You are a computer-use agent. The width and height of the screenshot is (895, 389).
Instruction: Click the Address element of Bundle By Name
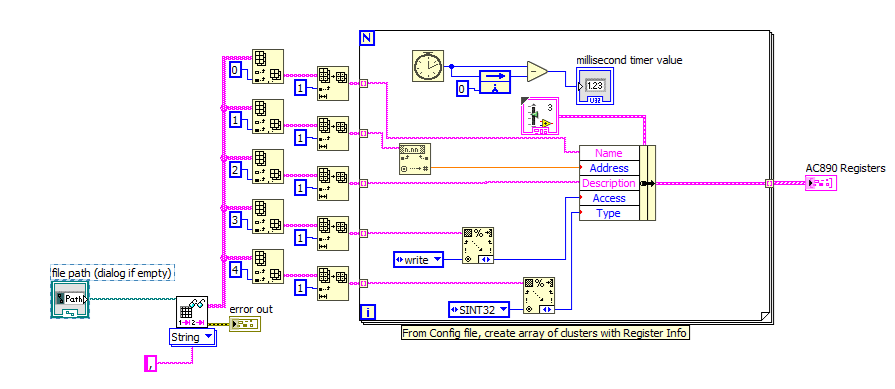609,168
